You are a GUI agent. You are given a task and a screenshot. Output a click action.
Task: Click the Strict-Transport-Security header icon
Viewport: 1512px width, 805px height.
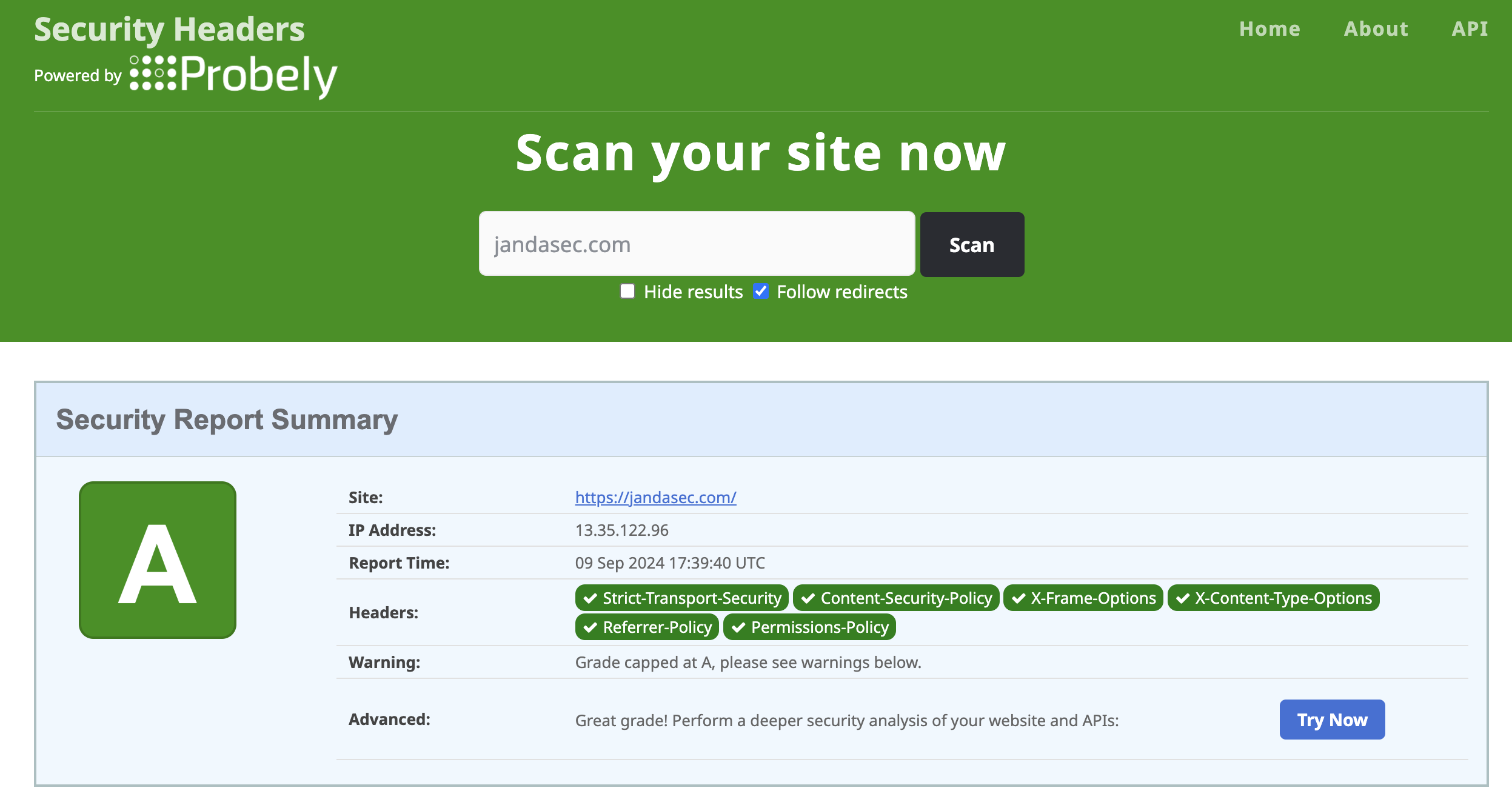click(x=590, y=598)
